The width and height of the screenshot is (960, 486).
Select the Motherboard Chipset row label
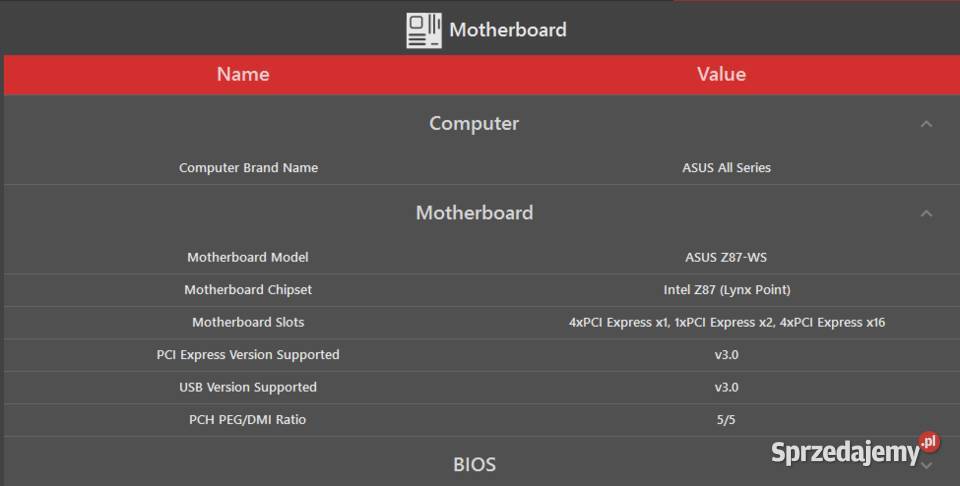pos(248,290)
